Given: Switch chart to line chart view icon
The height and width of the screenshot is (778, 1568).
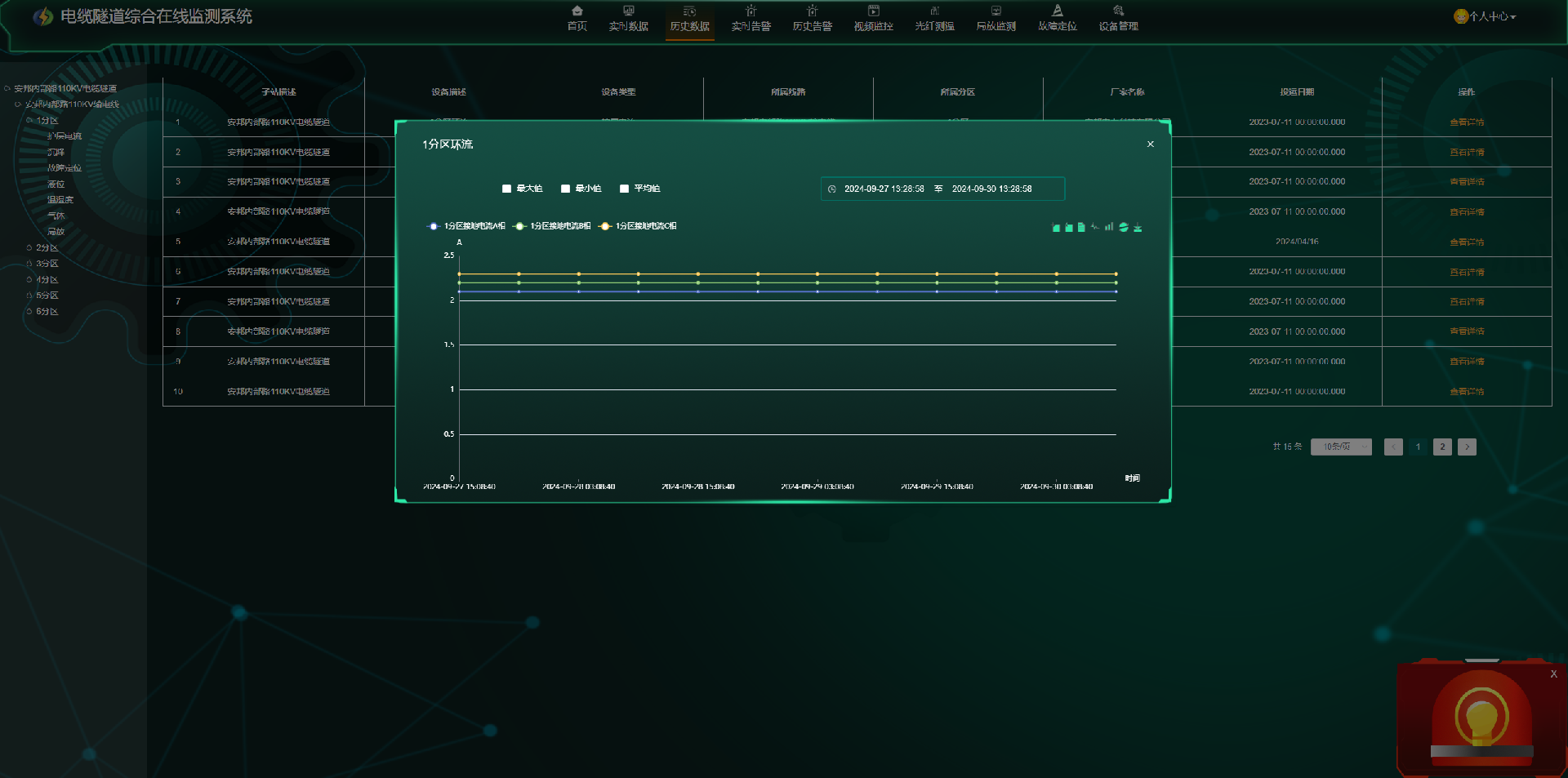Looking at the screenshot, I should tap(1095, 227).
